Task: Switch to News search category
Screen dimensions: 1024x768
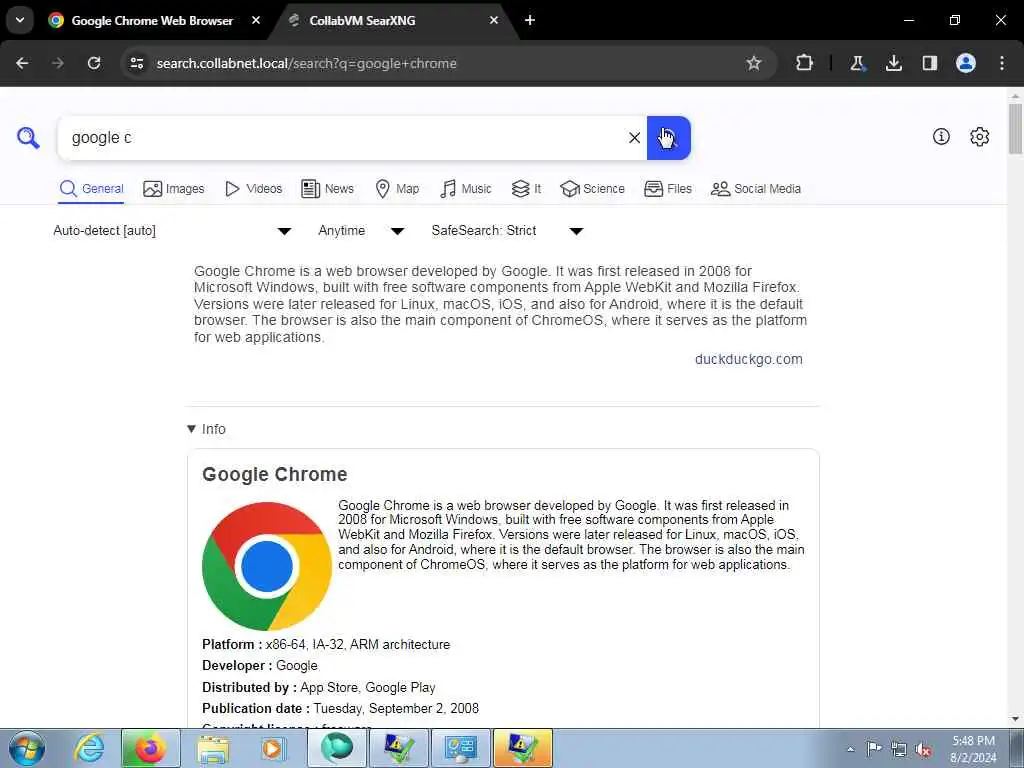Action: tap(327, 189)
